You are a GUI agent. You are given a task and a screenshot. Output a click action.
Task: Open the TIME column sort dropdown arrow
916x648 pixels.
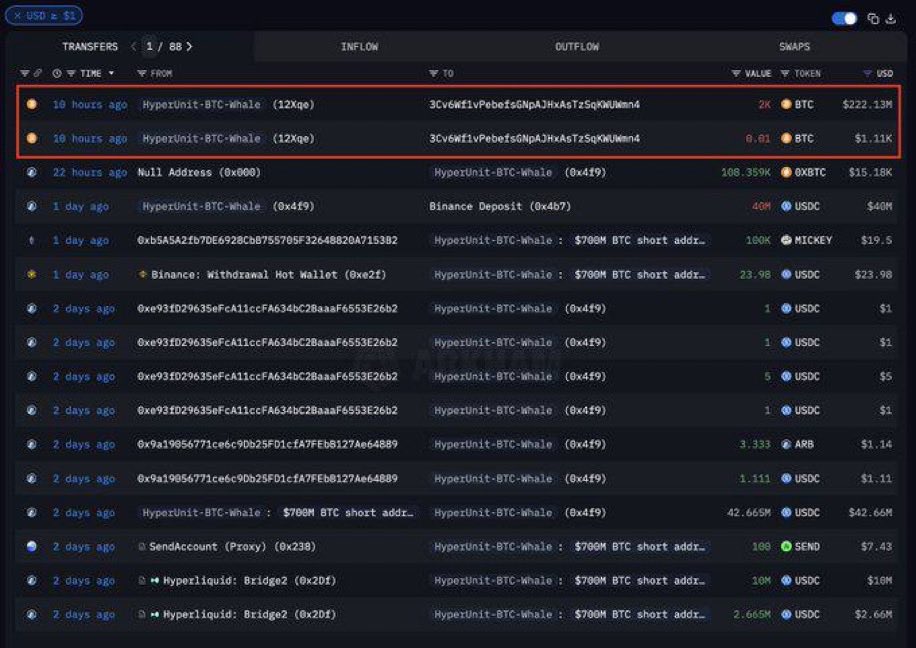(110, 73)
